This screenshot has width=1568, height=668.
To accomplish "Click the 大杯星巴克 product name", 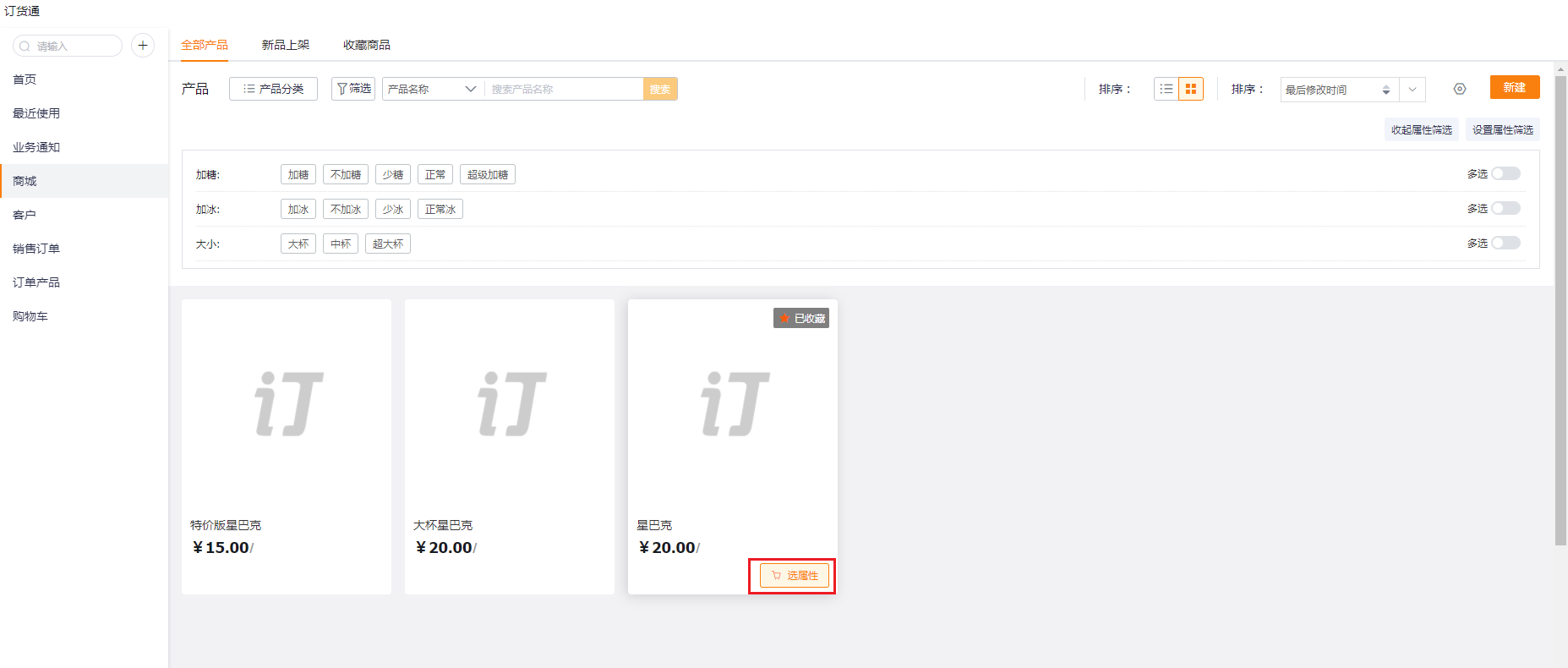I will tap(443, 525).
